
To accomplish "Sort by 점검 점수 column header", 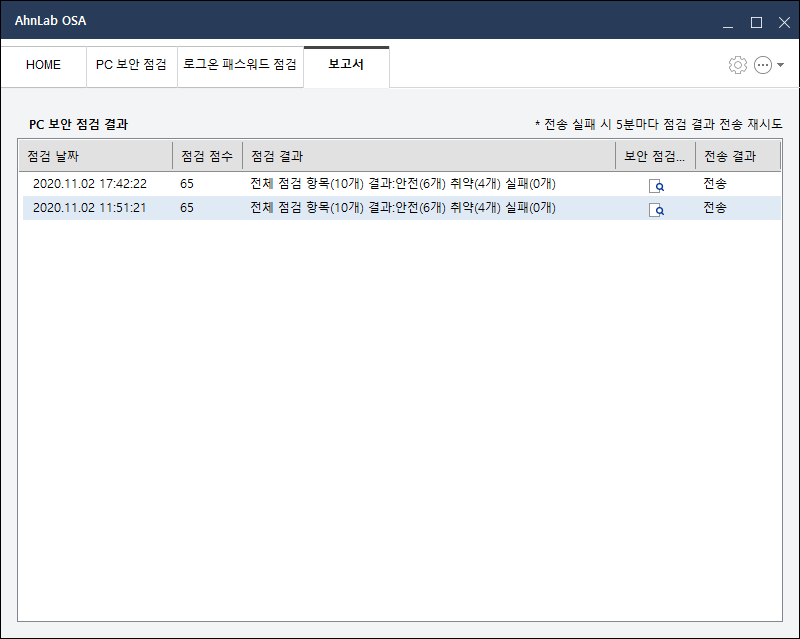I will click(208, 156).
